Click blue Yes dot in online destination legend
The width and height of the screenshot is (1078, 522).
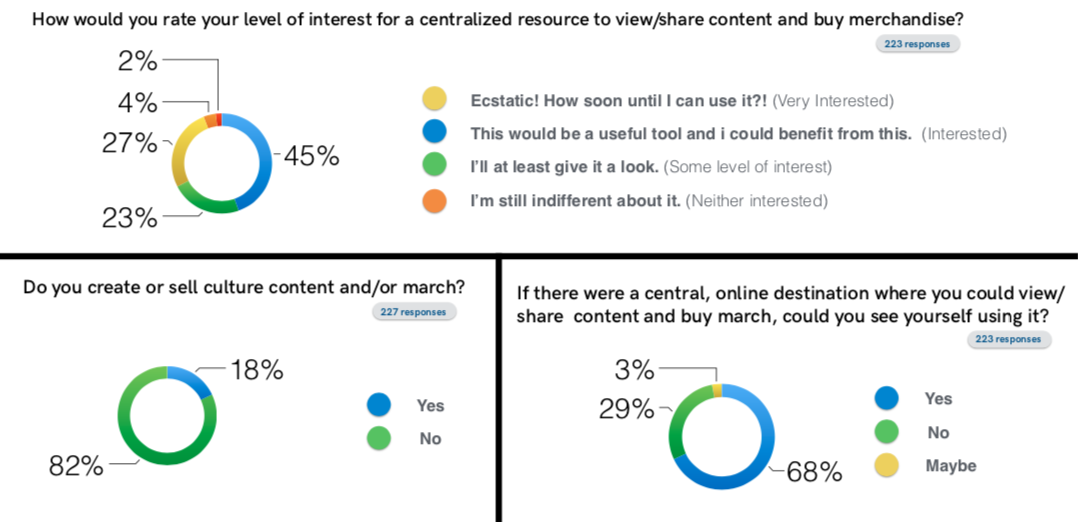886,398
